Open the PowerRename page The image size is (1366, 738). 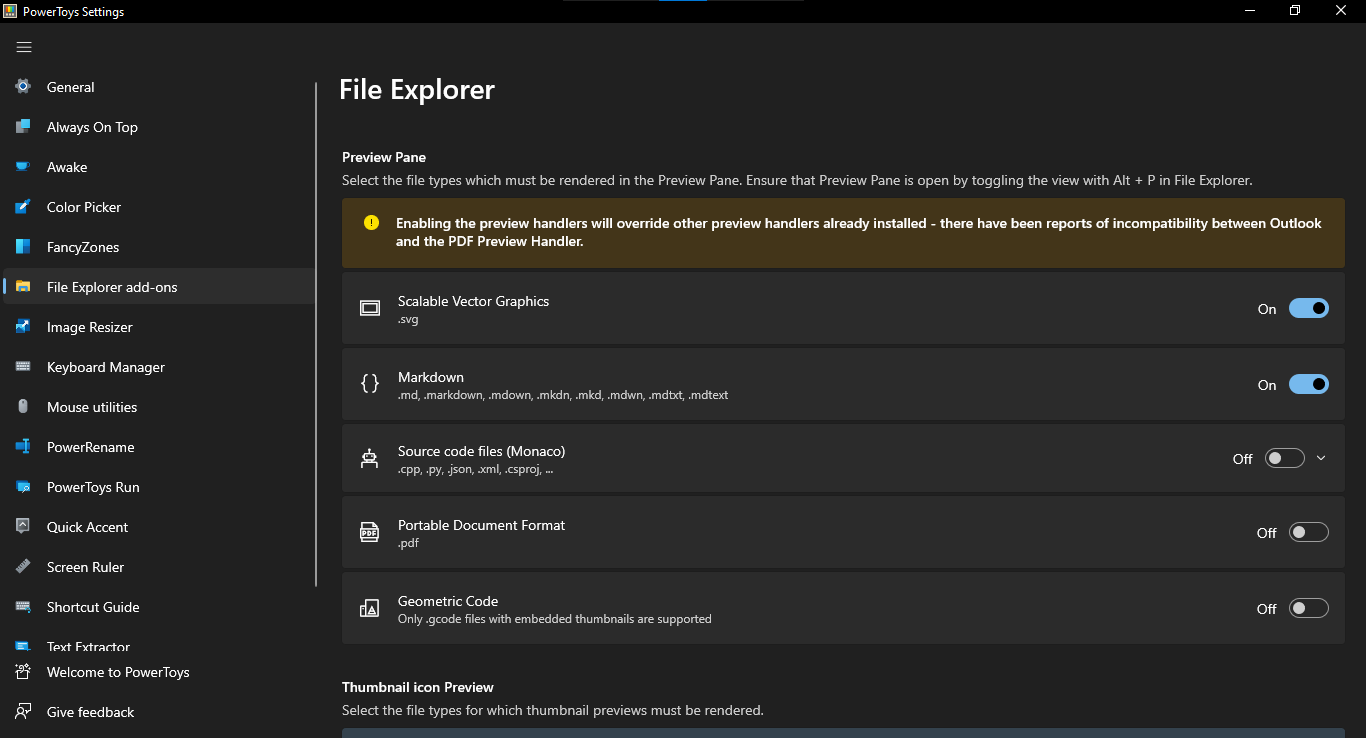coord(159,447)
